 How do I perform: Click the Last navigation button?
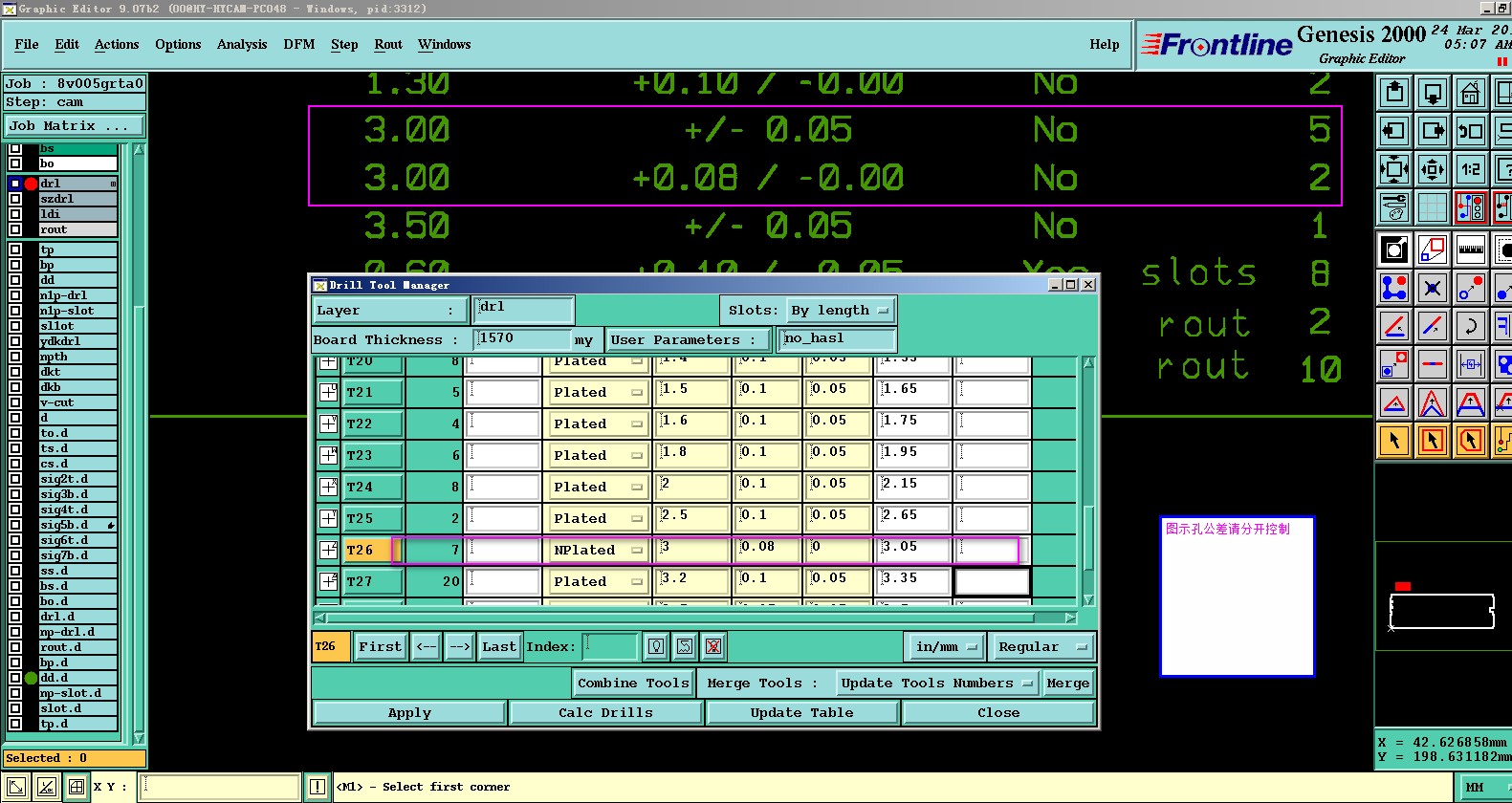499,647
